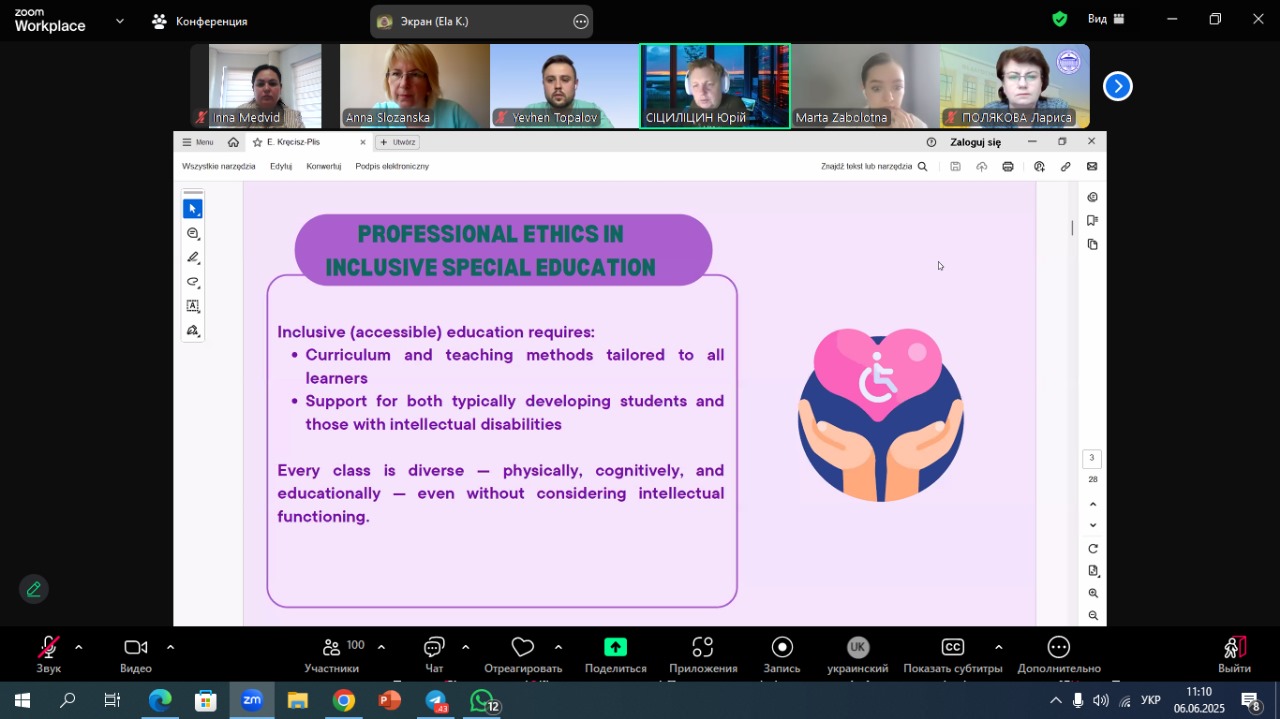This screenshot has width=1280, height=719.
Task: Expand the audio options arrow
Action: 79,647
